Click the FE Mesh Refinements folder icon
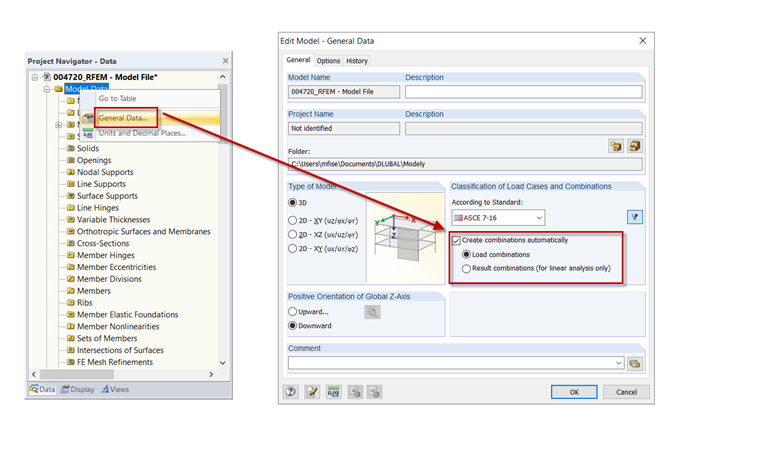The image size is (760, 454). click(x=71, y=362)
